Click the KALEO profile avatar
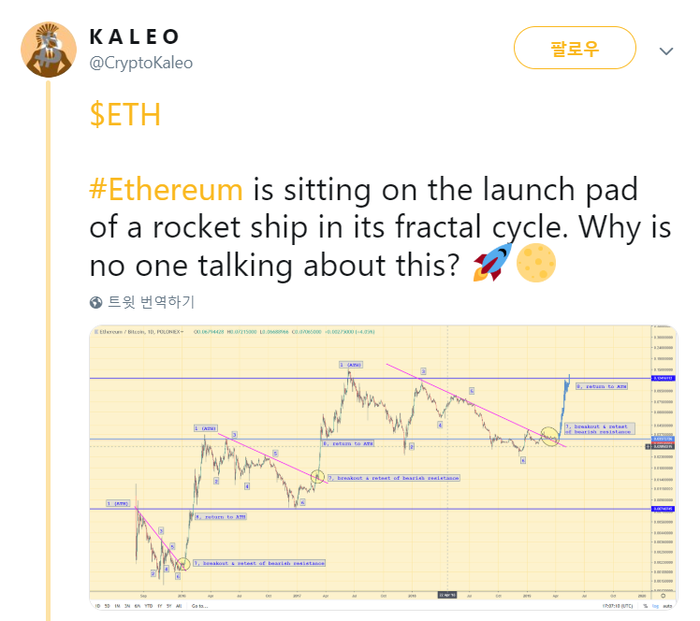 point(49,50)
